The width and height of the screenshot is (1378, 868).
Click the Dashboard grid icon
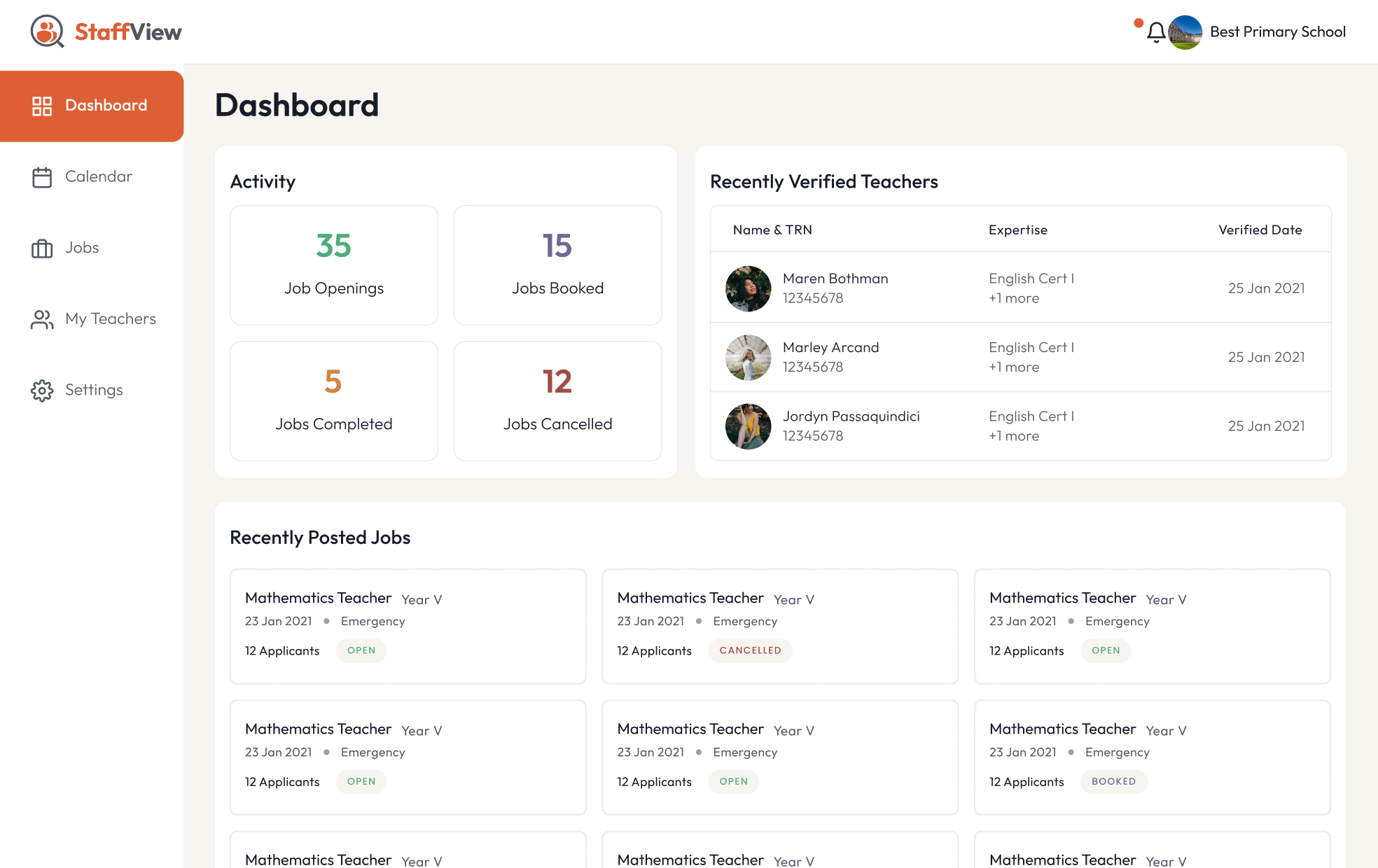42,106
